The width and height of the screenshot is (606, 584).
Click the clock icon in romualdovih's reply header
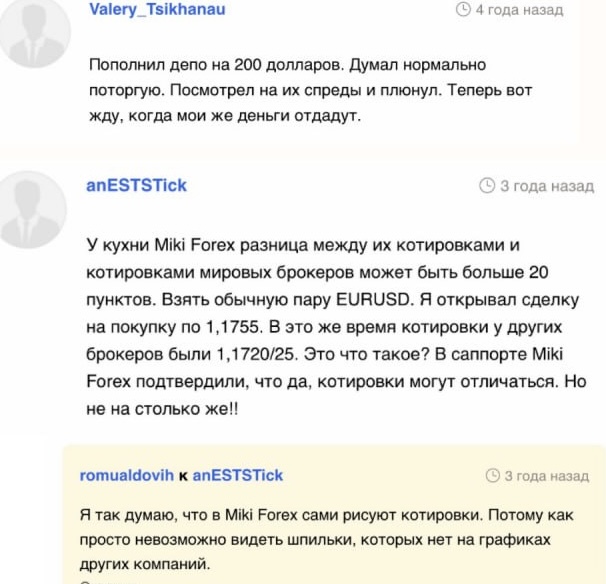coord(493,475)
